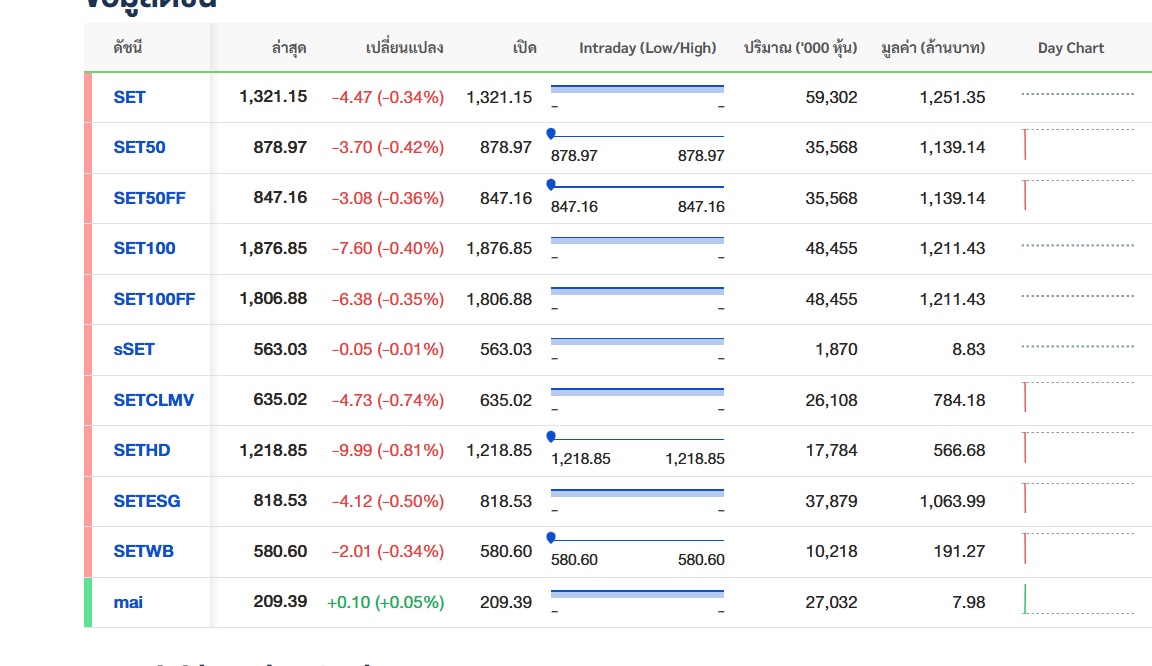Click the 'เปลี่ยนแปลง' column header
1152x666 pixels.
point(404,48)
